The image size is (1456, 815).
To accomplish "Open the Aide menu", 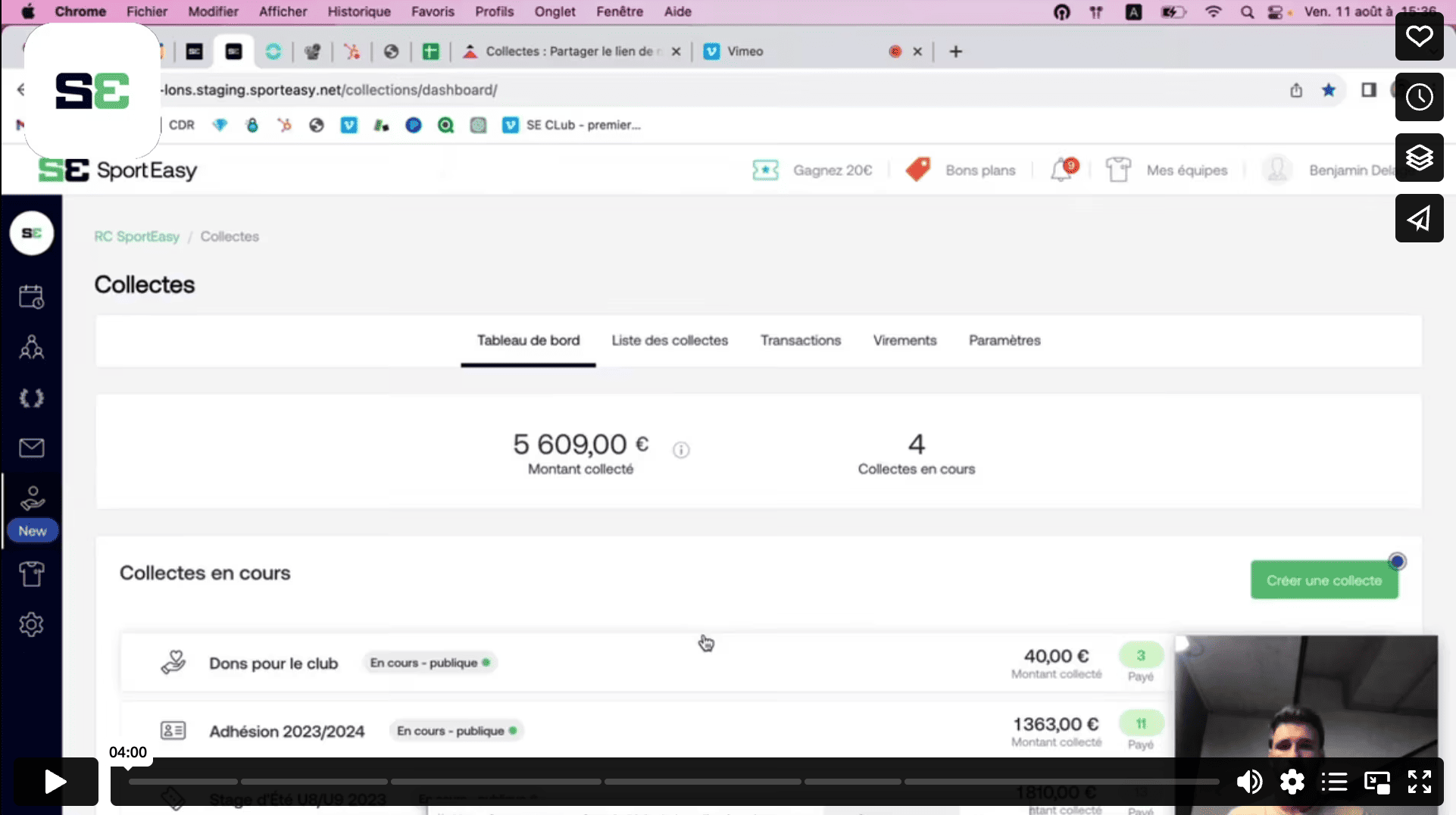I will pyautogui.click(x=677, y=11).
